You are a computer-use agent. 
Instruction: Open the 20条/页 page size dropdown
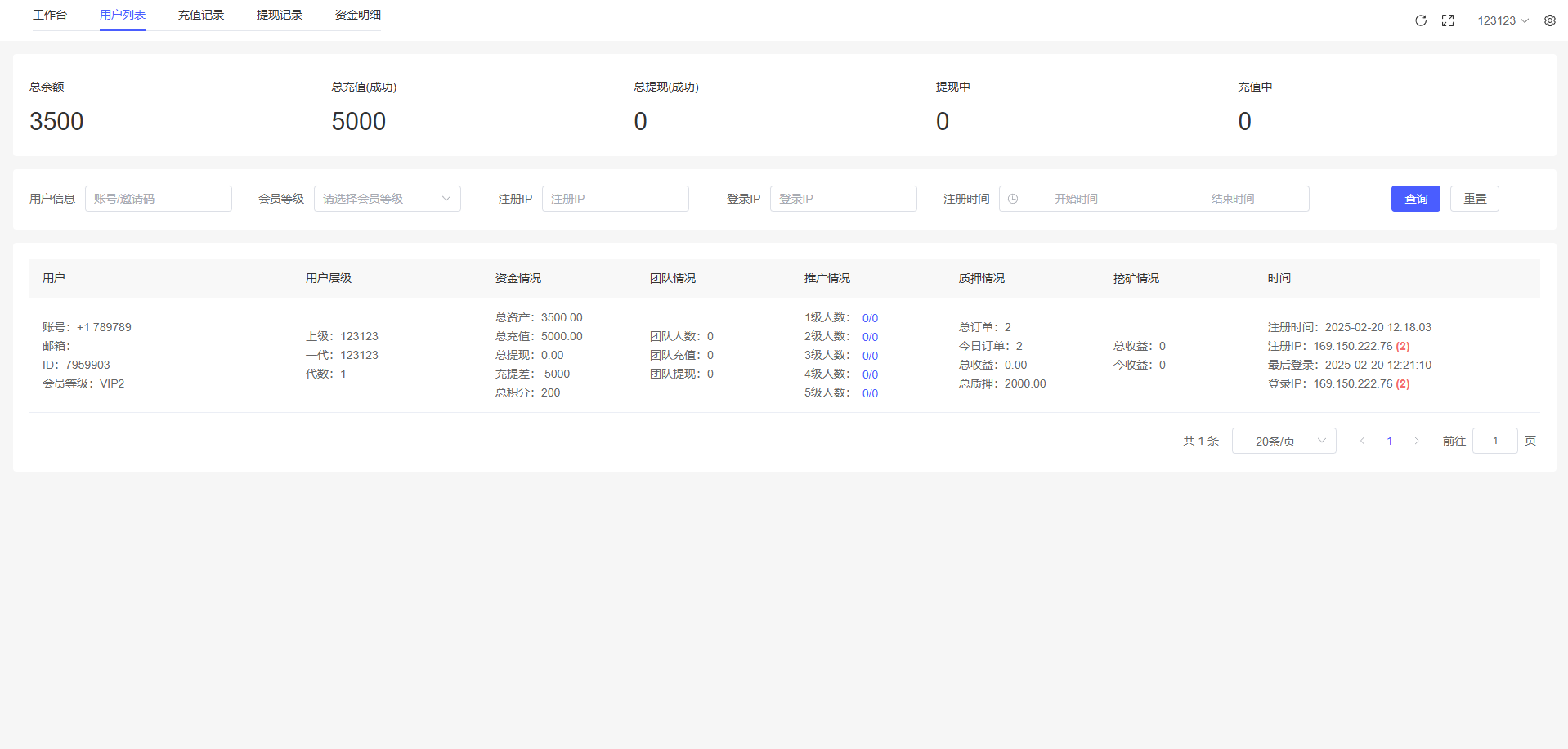[x=1284, y=441]
